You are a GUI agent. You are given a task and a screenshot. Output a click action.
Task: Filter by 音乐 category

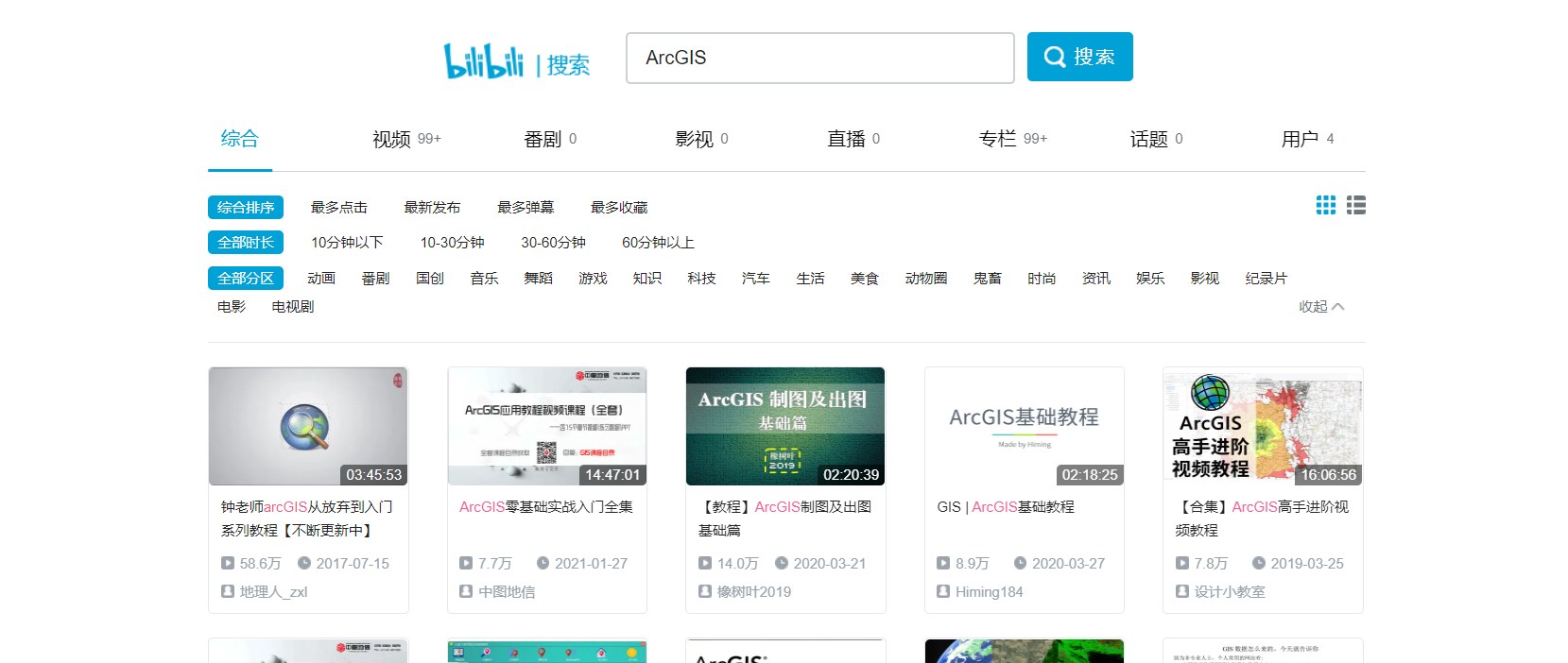484,278
